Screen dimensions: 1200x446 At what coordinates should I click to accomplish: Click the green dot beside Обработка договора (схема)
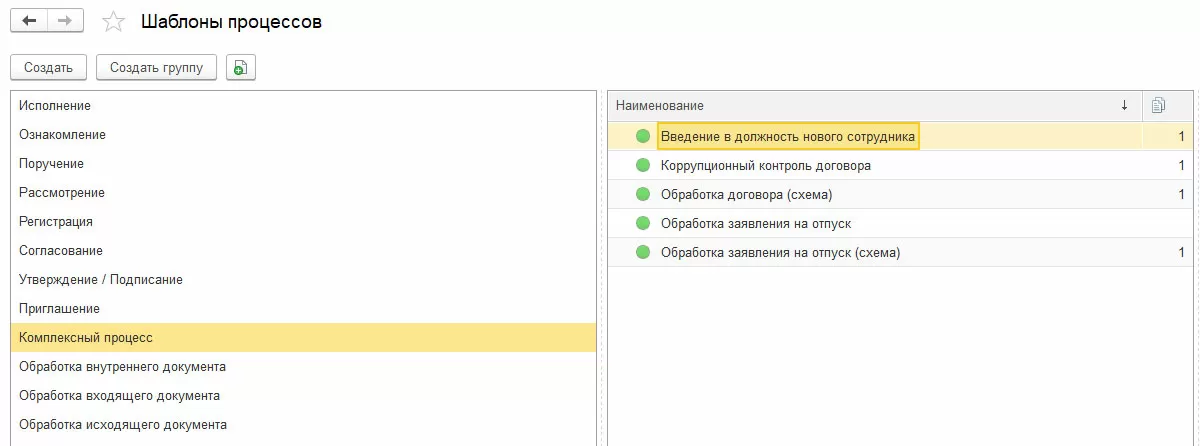[x=642, y=194]
